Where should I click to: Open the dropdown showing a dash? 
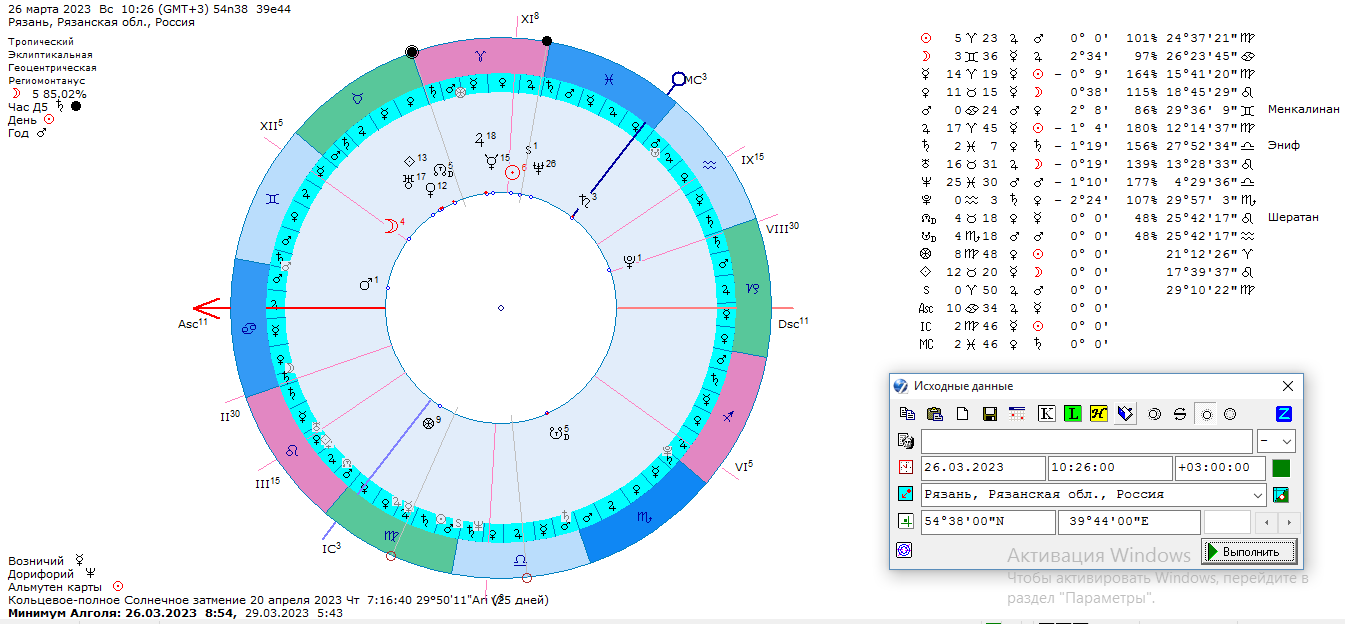click(x=1276, y=441)
